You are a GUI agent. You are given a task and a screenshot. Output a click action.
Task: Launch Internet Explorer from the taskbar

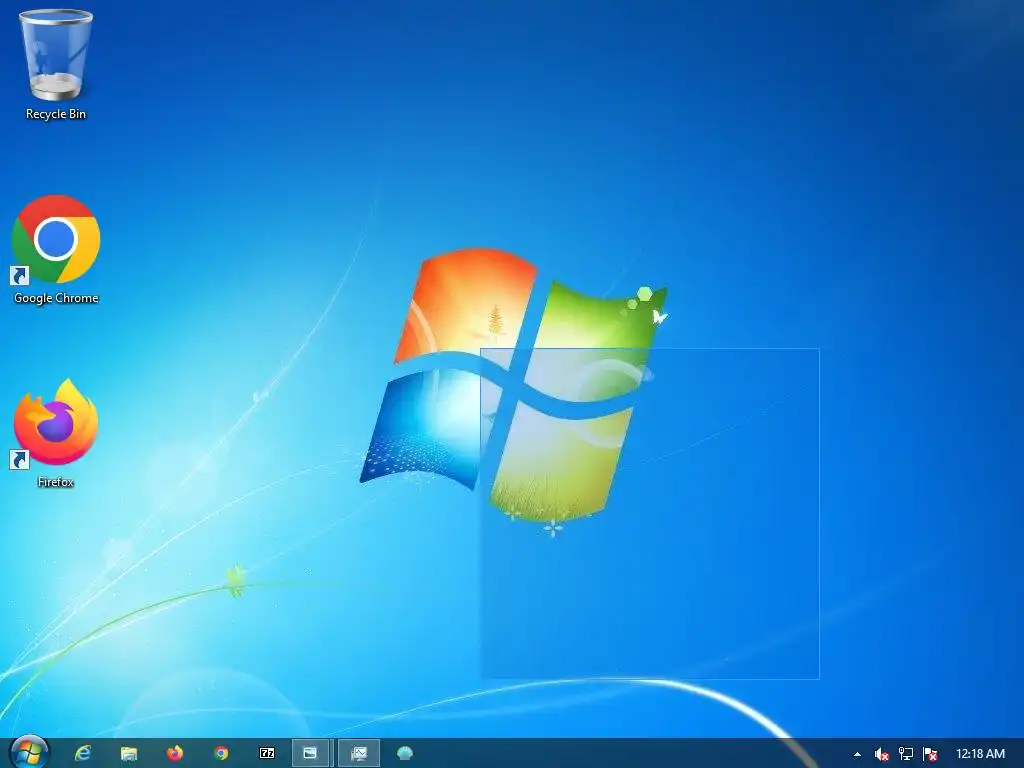[83, 753]
